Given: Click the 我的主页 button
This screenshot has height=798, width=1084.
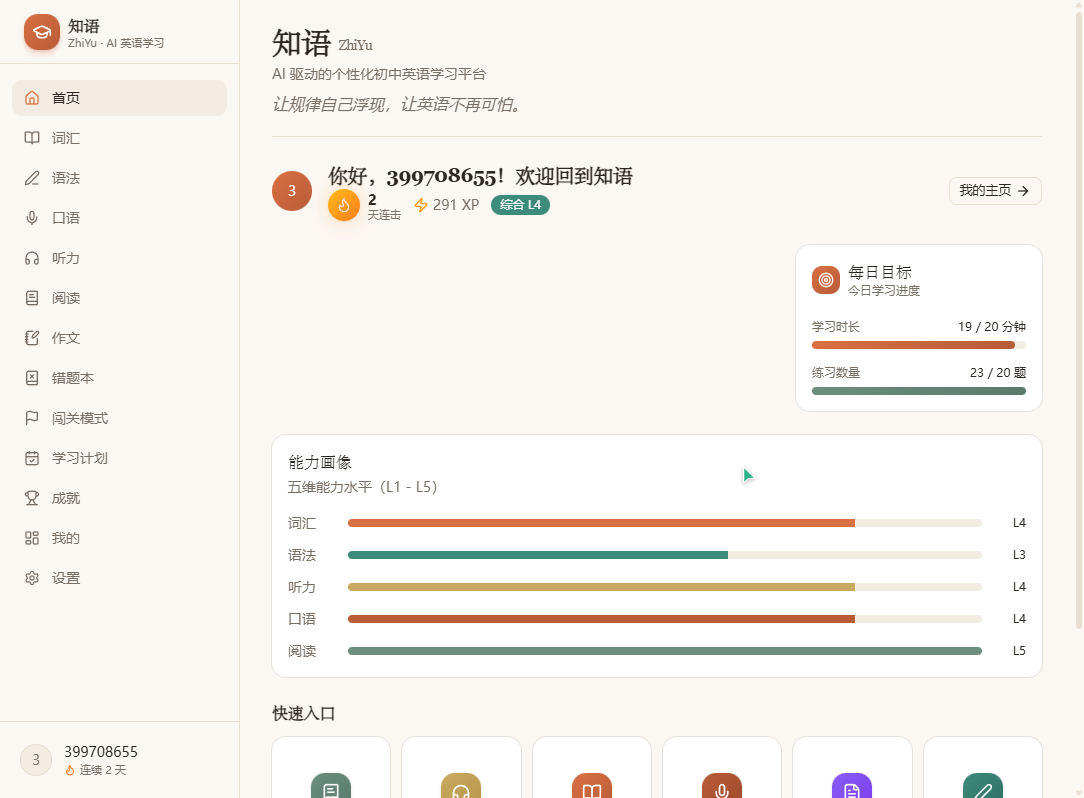Looking at the screenshot, I should point(995,191).
